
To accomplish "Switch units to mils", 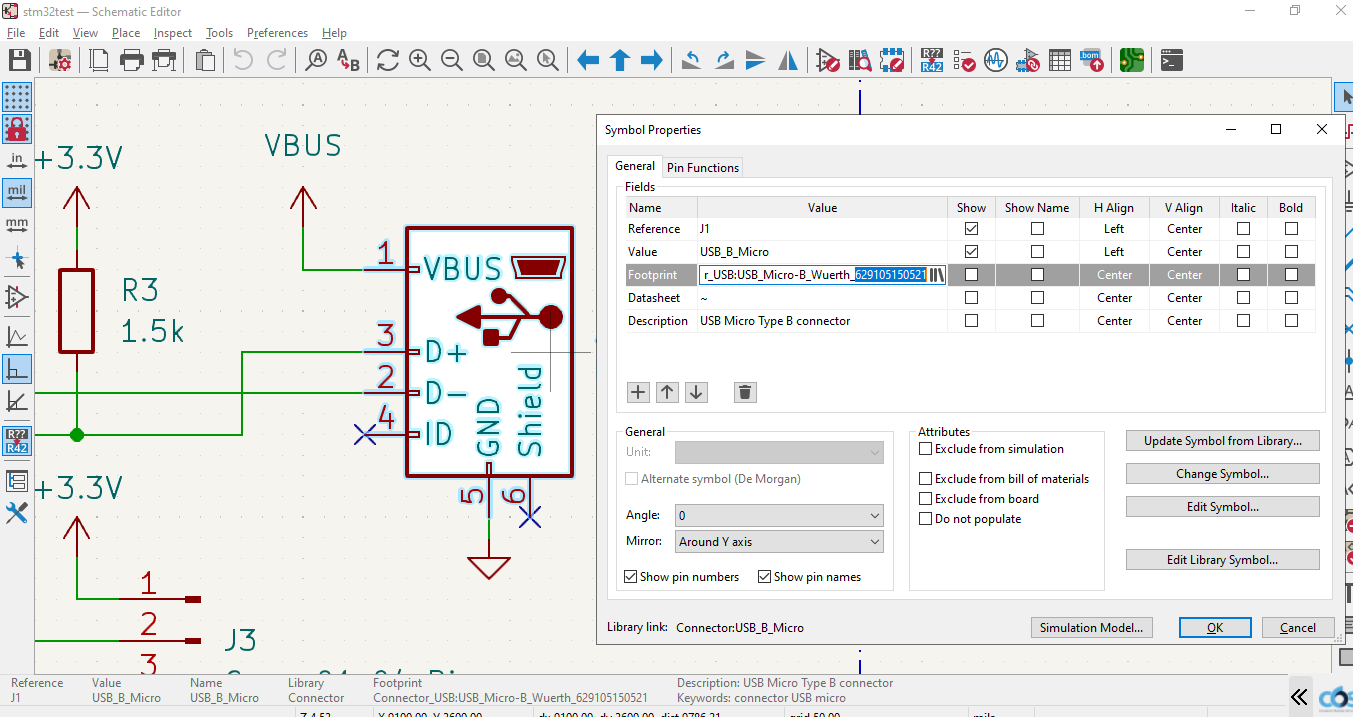I will [17, 191].
